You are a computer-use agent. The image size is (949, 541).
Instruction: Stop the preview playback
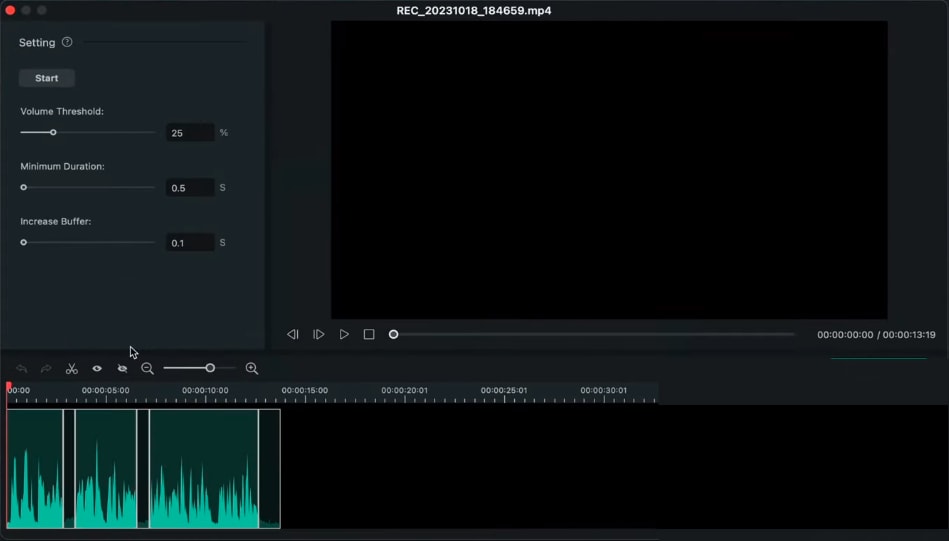(369, 335)
